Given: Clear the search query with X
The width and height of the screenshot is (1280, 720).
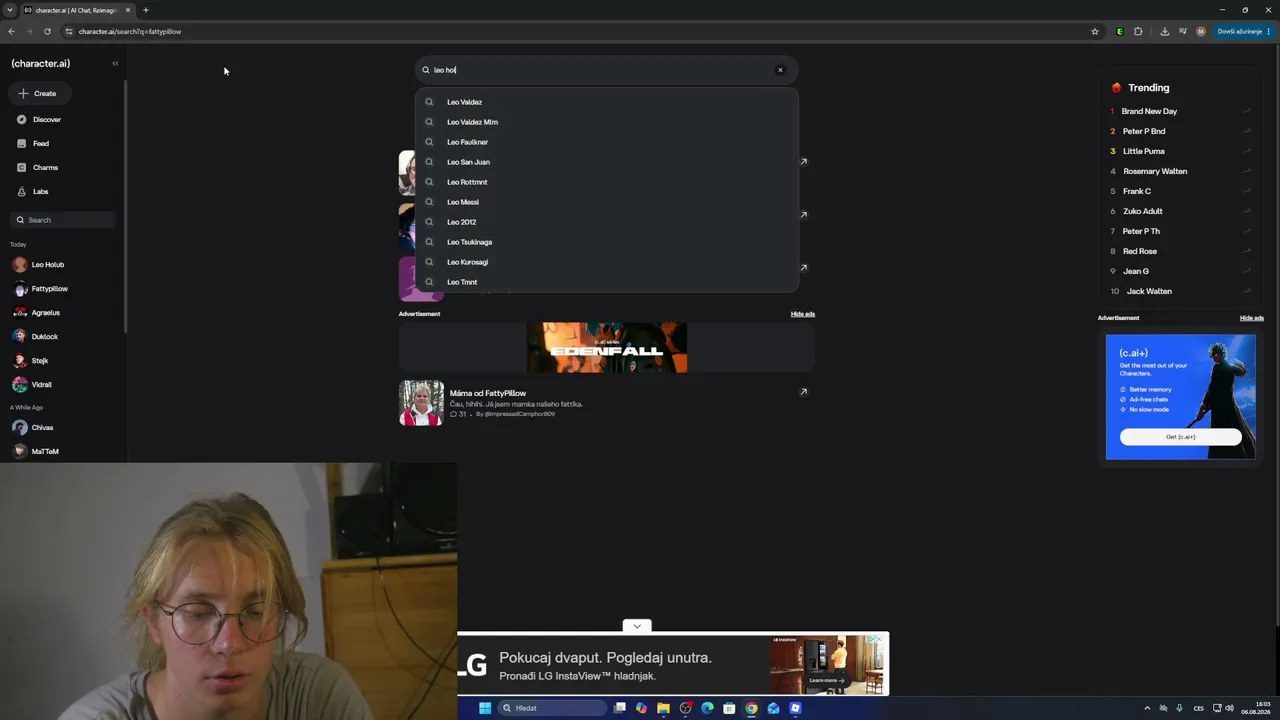Looking at the screenshot, I should point(780,70).
